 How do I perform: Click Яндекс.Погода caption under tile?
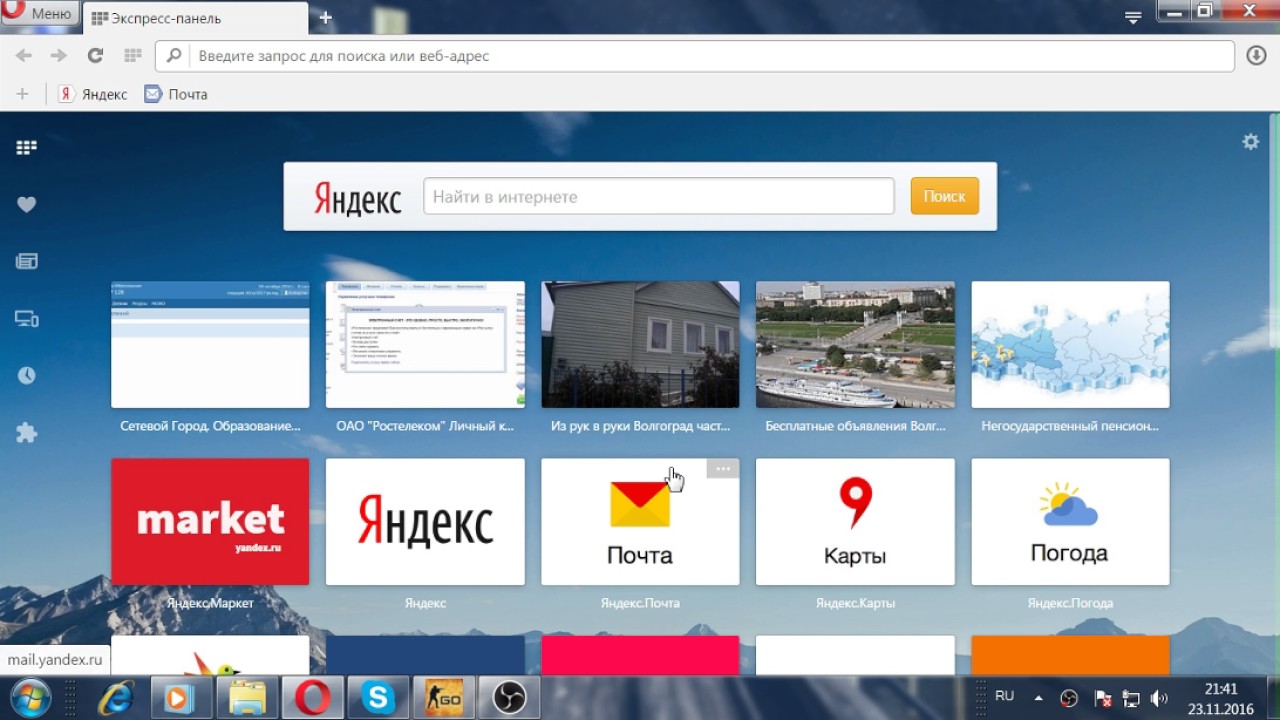point(1070,603)
